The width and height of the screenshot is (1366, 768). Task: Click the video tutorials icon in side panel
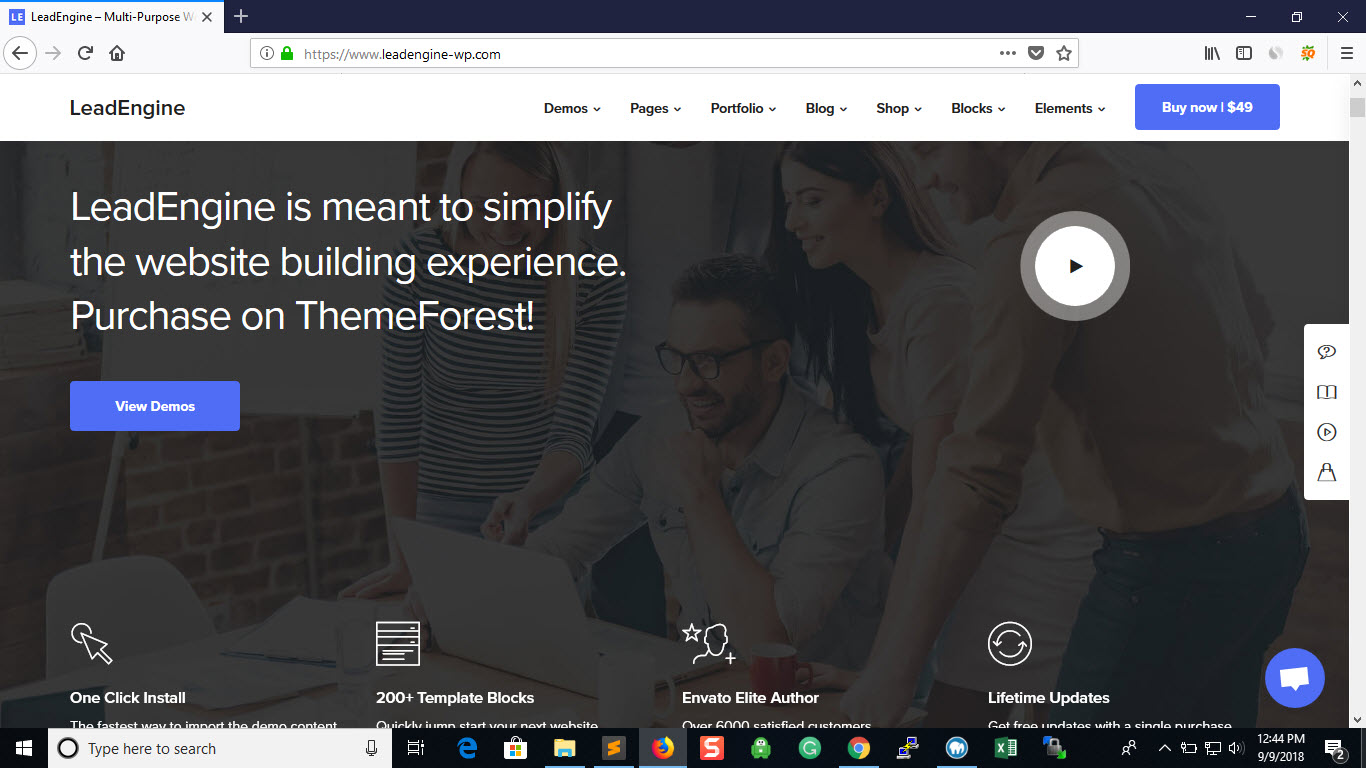1326,432
